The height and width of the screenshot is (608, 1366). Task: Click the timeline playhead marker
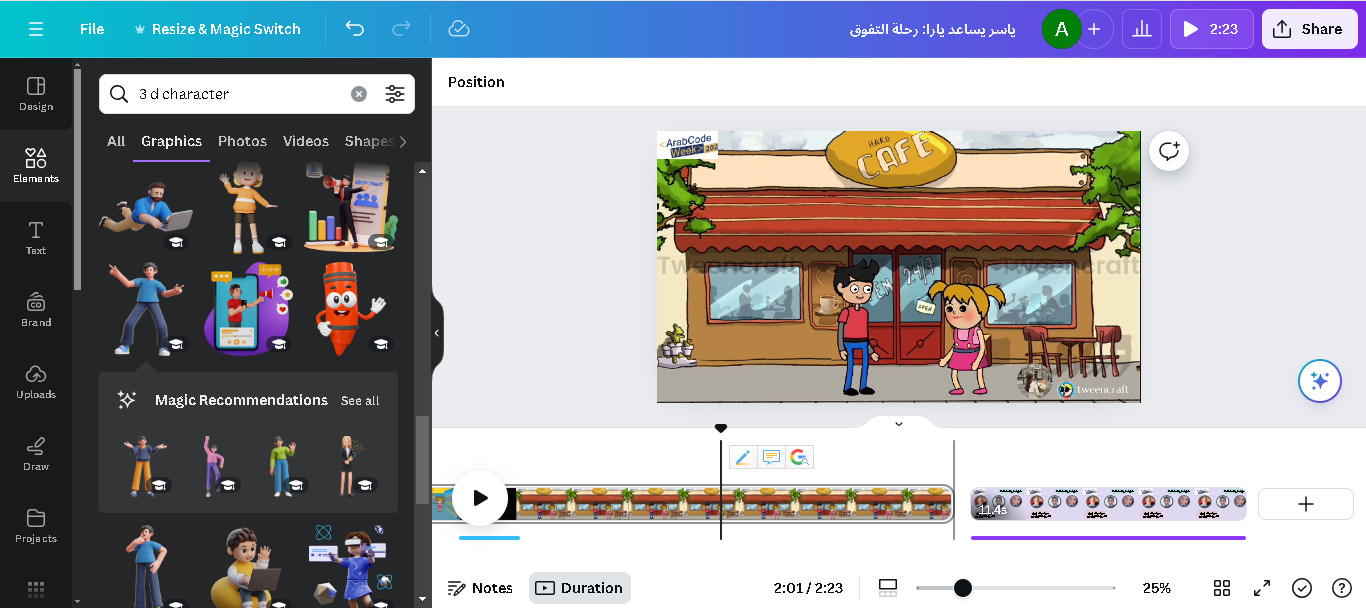[x=720, y=428]
